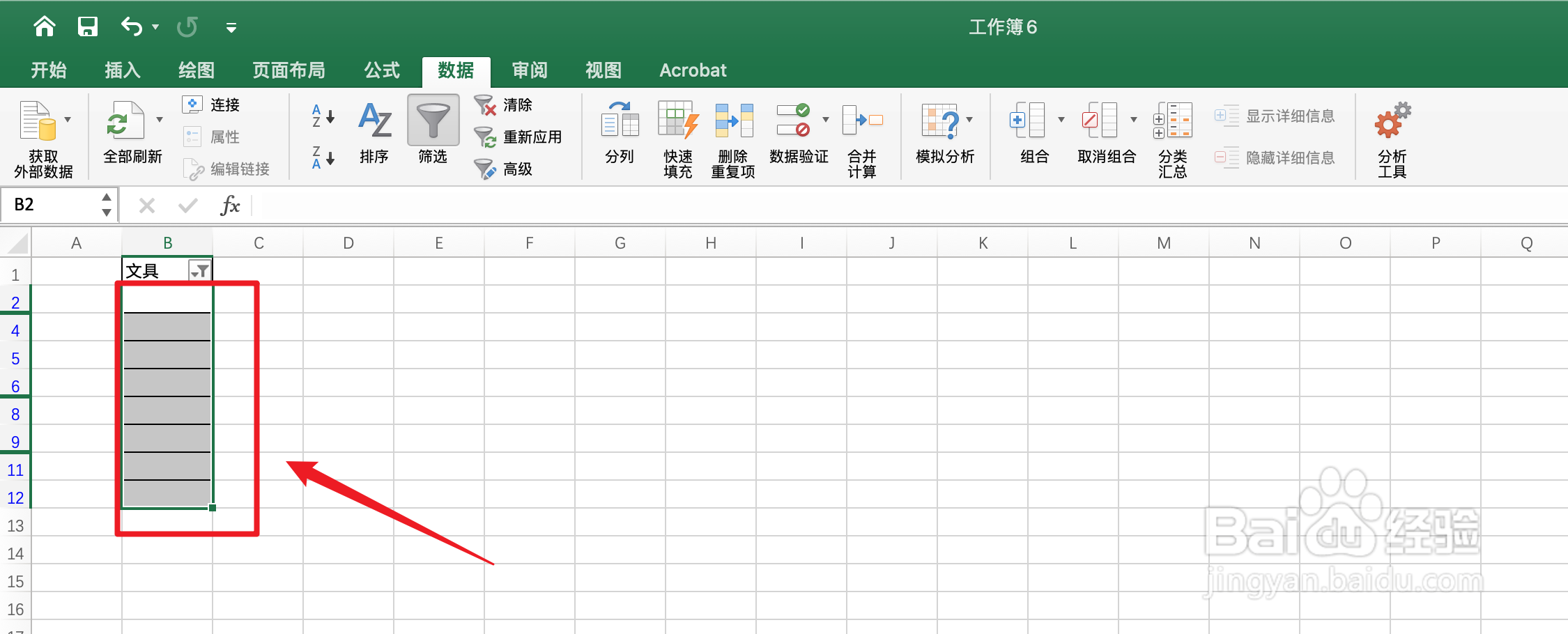Select column B header
Viewport: 1568px width, 634px height.
click(167, 243)
